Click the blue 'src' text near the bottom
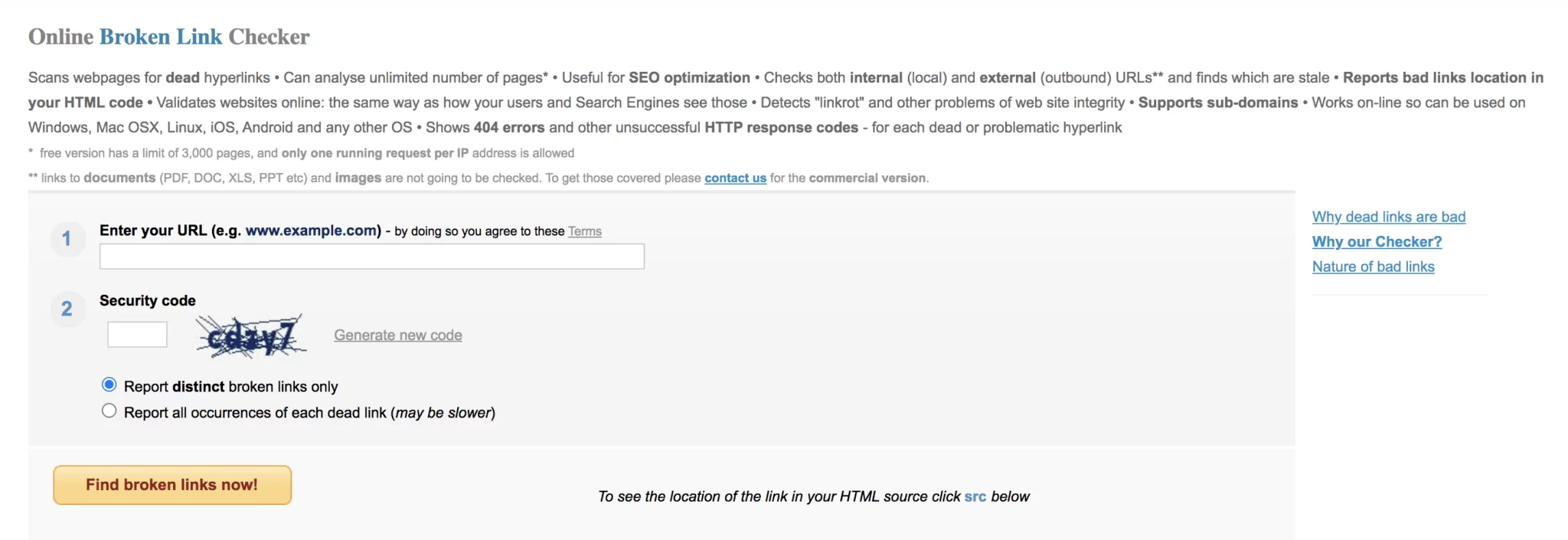 click(x=975, y=496)
